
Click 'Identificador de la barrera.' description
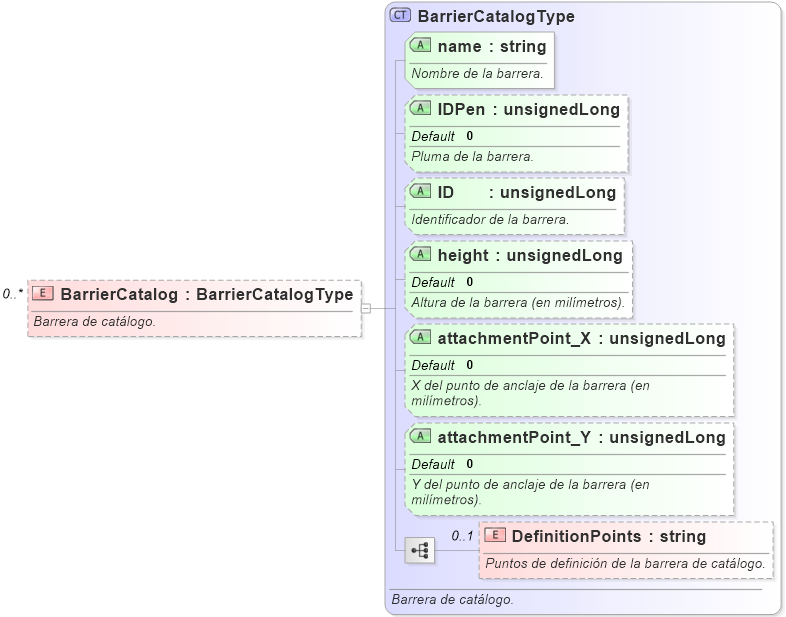pyautogui.click(x=490, y=219)
